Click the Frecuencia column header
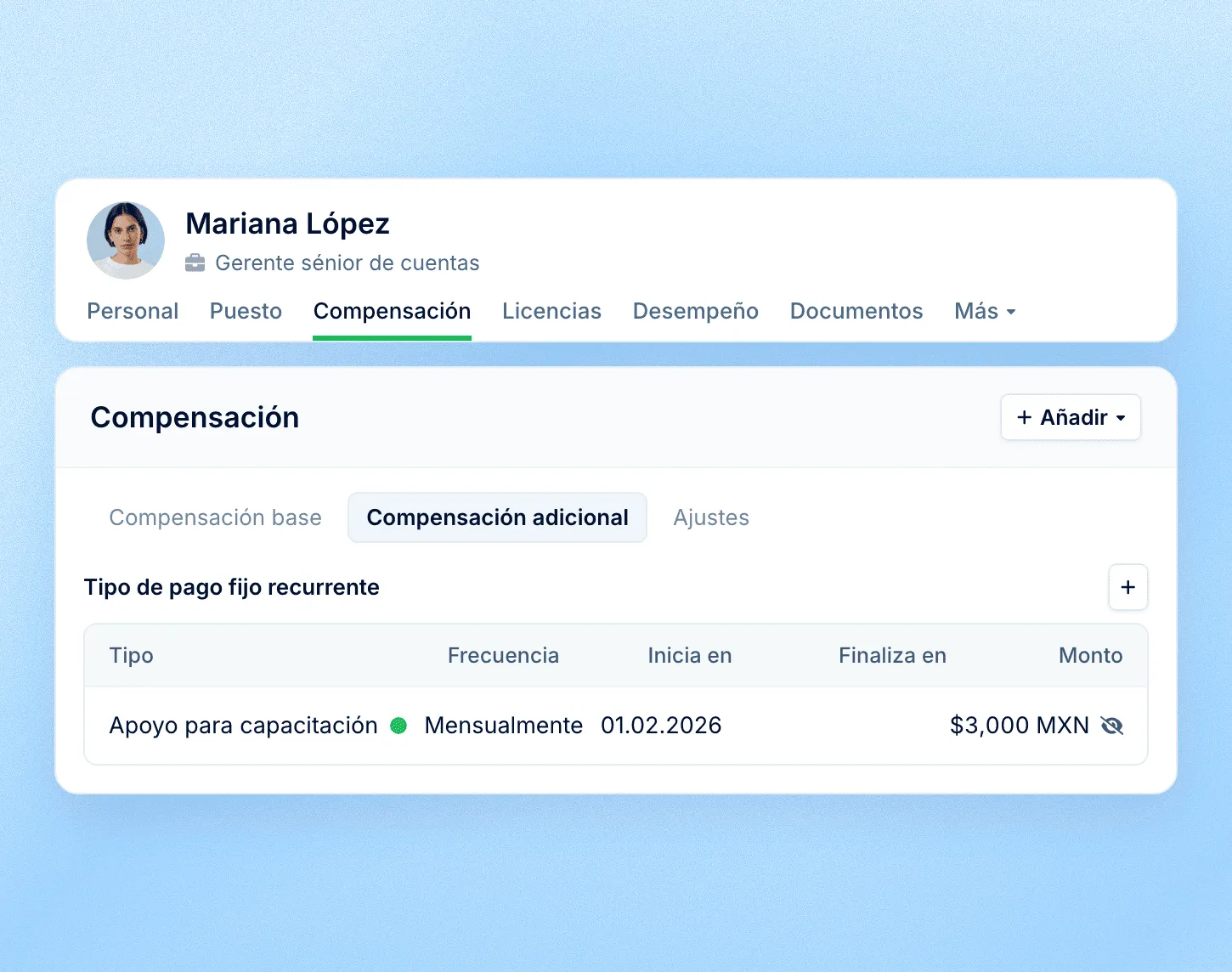This screenshot has height=972, width=1232. [x=503, y=655]
